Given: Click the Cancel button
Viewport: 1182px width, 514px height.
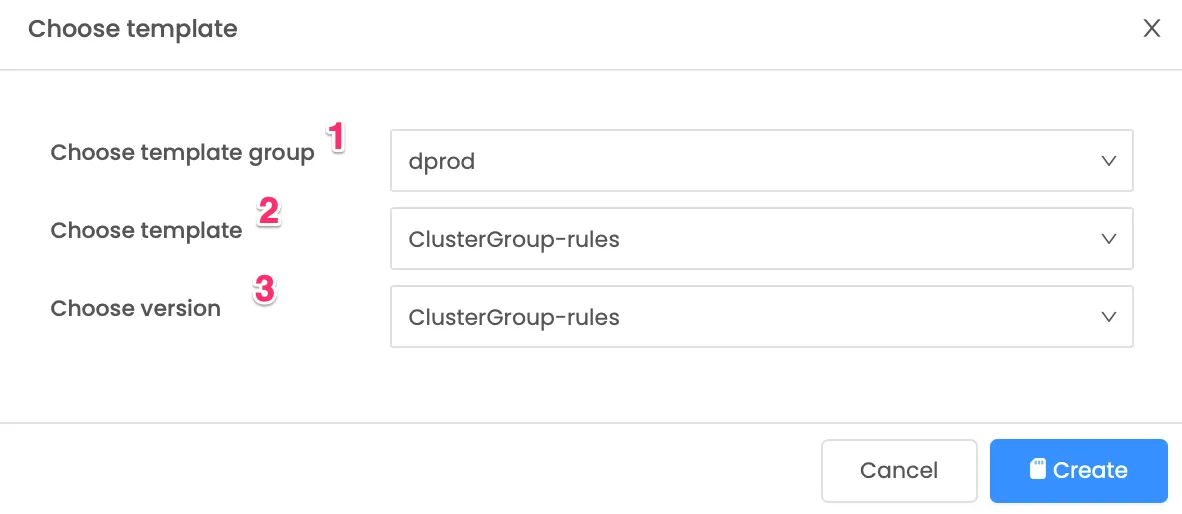Looking at the screenshot, I should pos(899,471).
